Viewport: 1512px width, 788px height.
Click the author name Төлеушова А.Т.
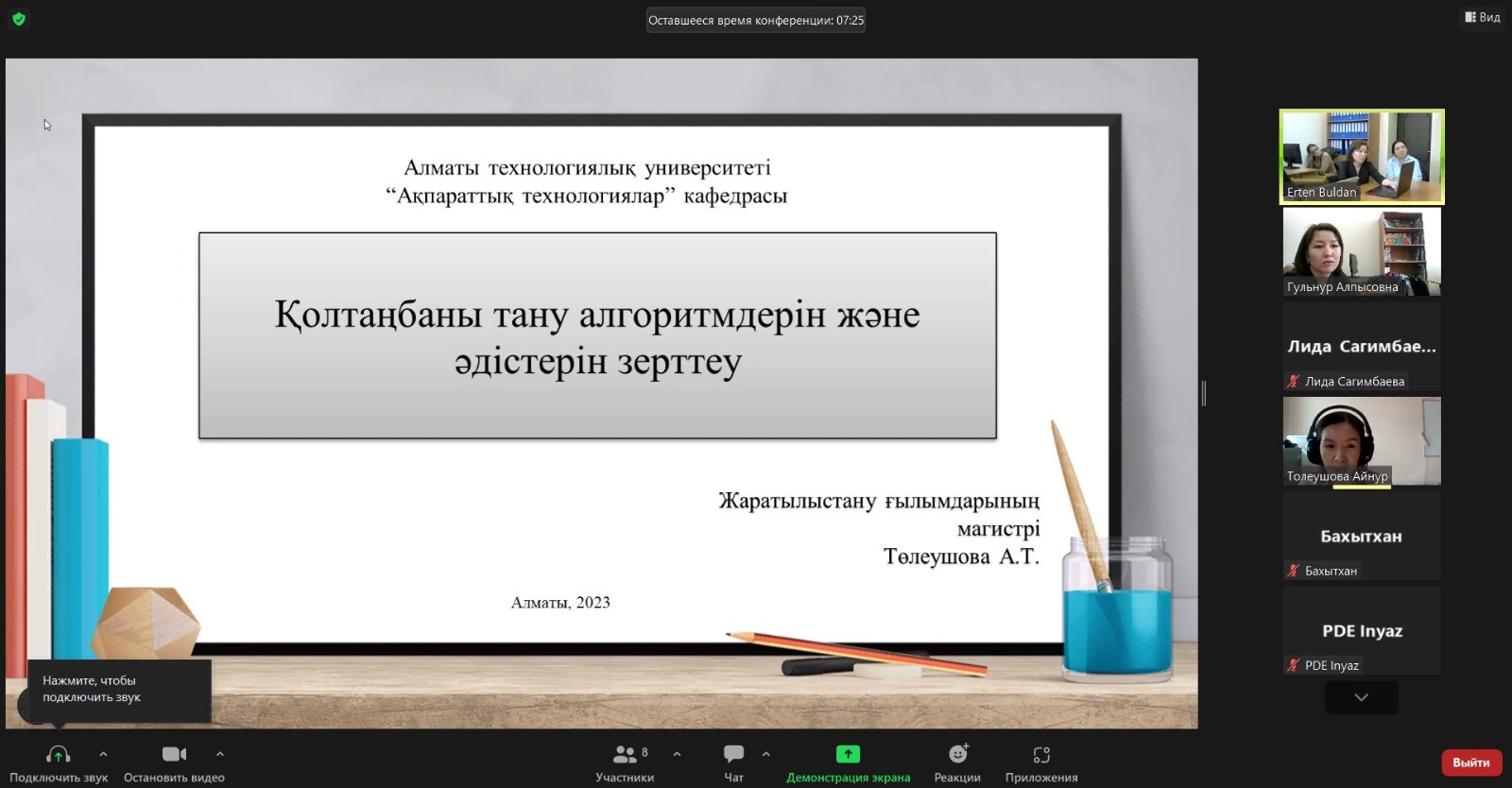[x=961, y=557]
